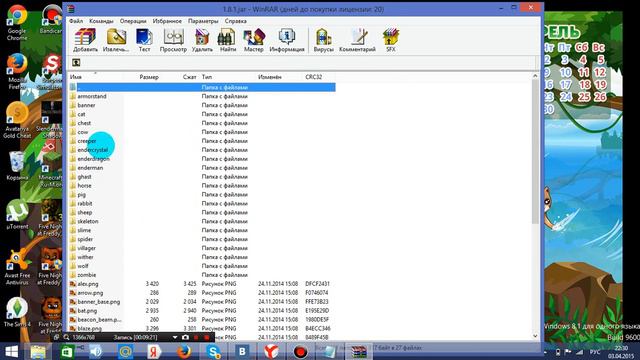640x360 pixels.
Task: Open the Справка menu
Action: click(x=236, y=21)
